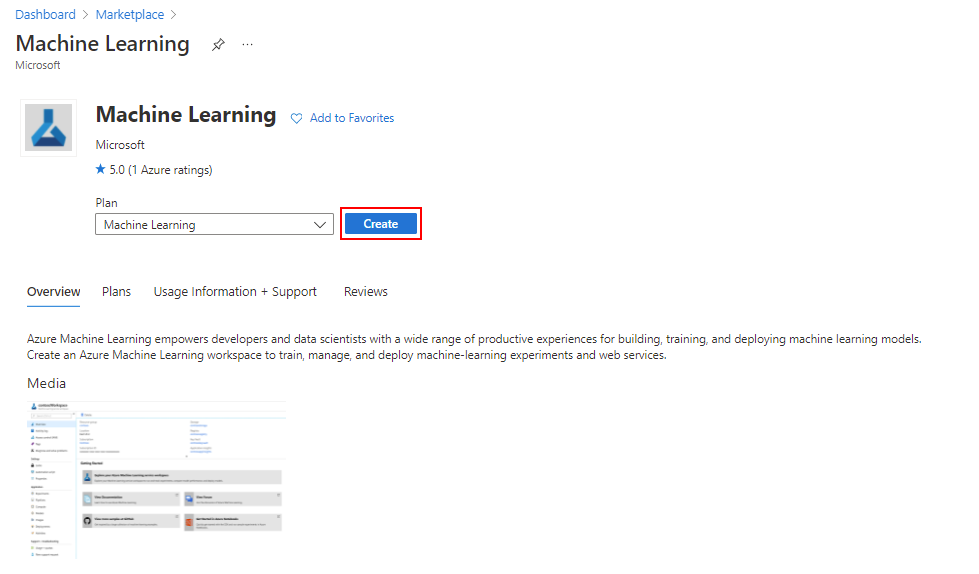Click the Microsoft subtitle under page header
Image resolution: width=979 pixels, height=574 pixels.
pyautogui.click(x=37, y=65)
